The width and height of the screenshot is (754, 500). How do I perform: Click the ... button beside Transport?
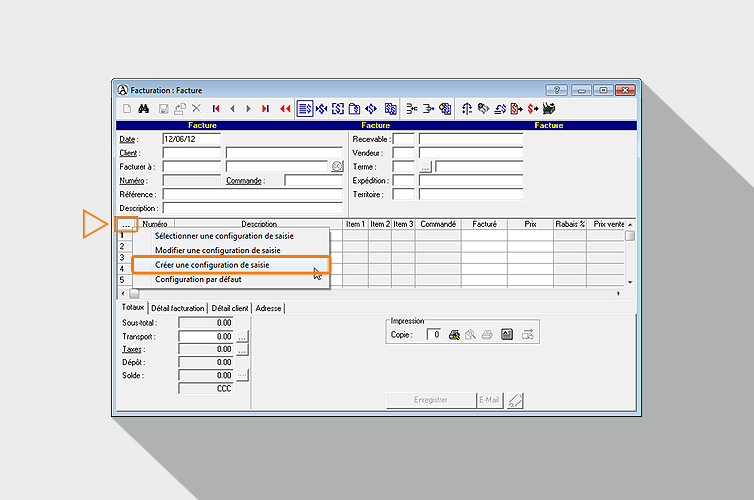coord(242,337)
